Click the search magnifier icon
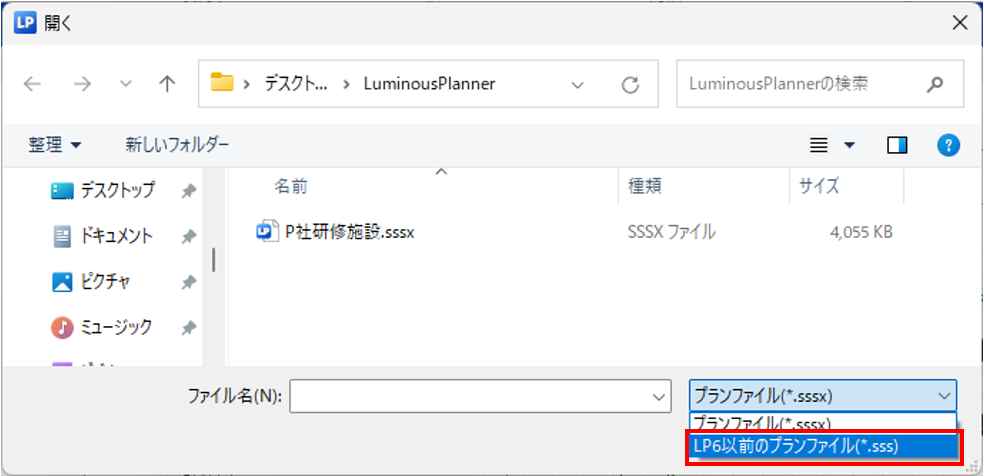984x476 pixels. pos(935,85)
